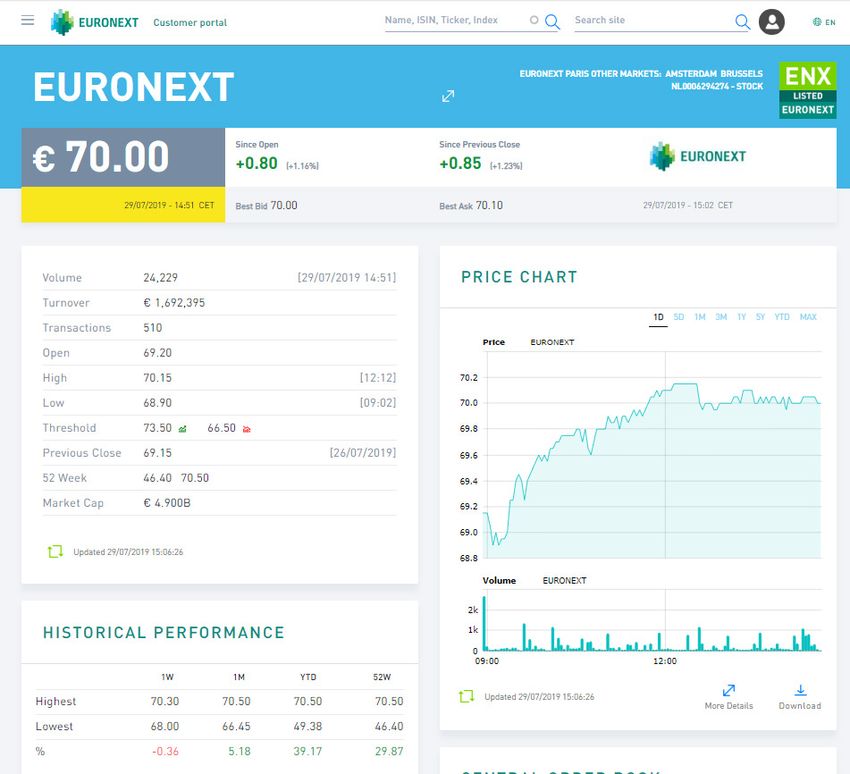This screenshot has width=850, height=774.
Task: Click the 1M percent change 5.18
Action: pos(240,751)
